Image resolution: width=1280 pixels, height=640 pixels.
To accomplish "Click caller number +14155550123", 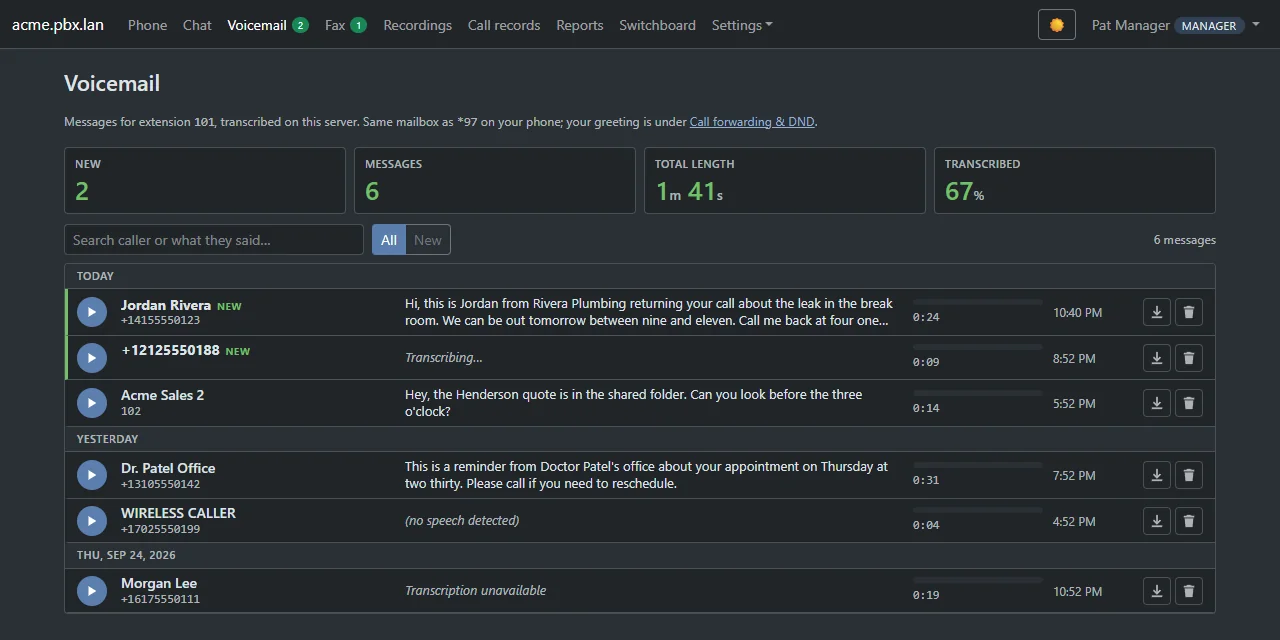I will click(x=161, y=321).
